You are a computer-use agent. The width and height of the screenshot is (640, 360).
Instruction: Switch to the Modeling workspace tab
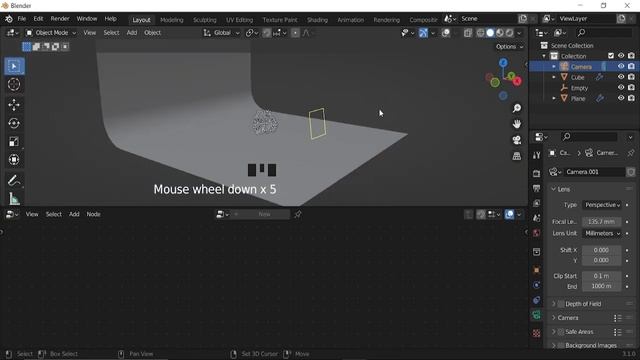(x=171, y=20)
